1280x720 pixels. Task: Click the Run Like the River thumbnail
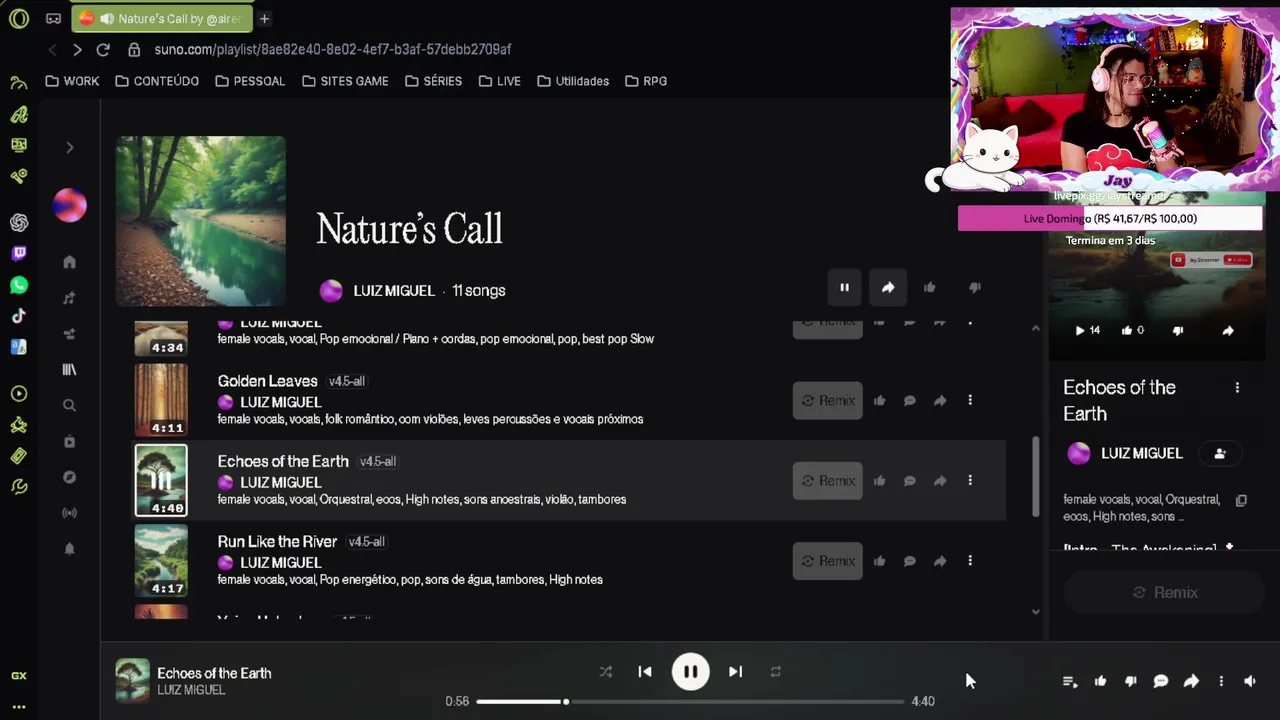tap(161, 561)
